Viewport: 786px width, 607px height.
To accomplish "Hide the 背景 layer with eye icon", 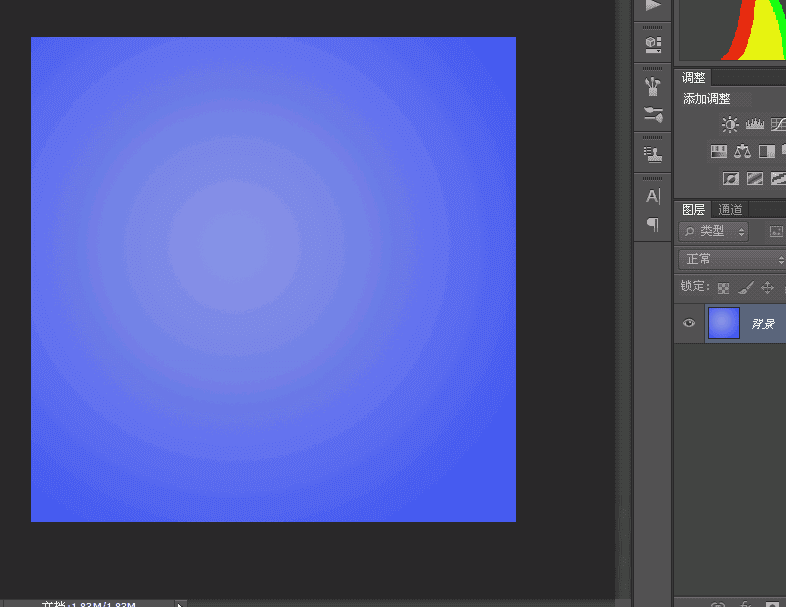I will tap(689, 323).
